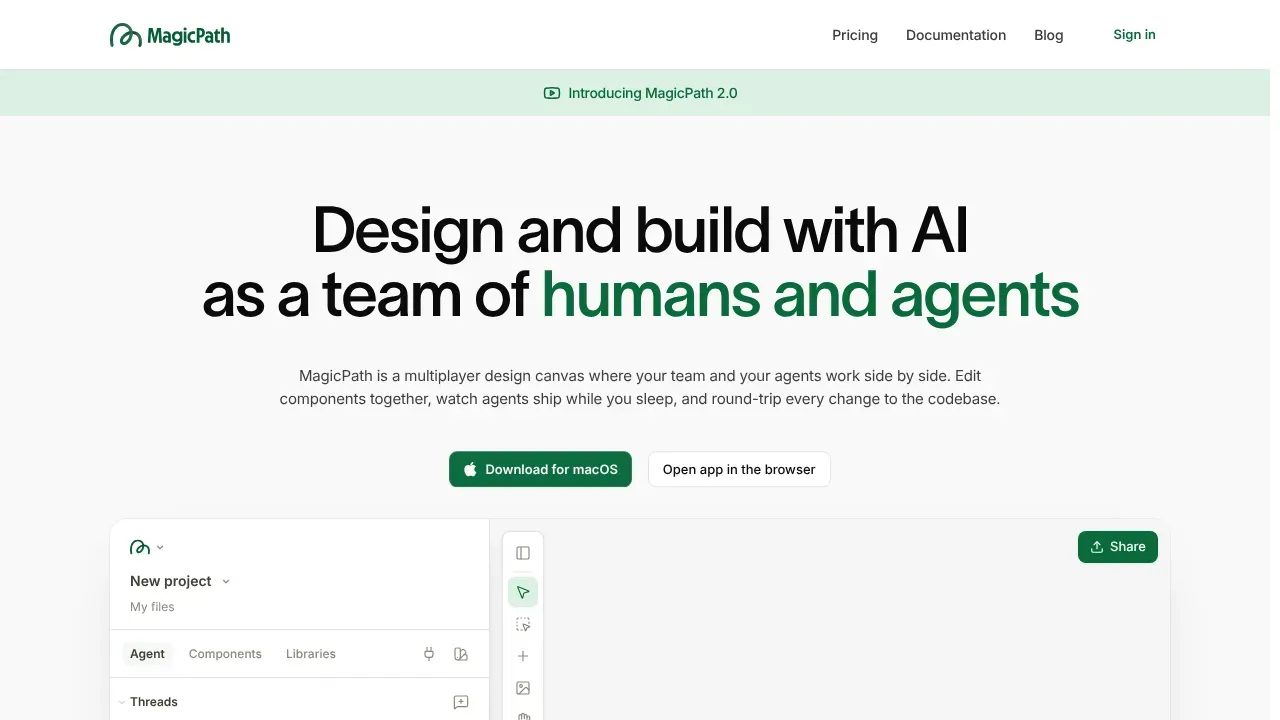Open the Pricing page
Screen dimensions: 1280x720
click(855, 35)
